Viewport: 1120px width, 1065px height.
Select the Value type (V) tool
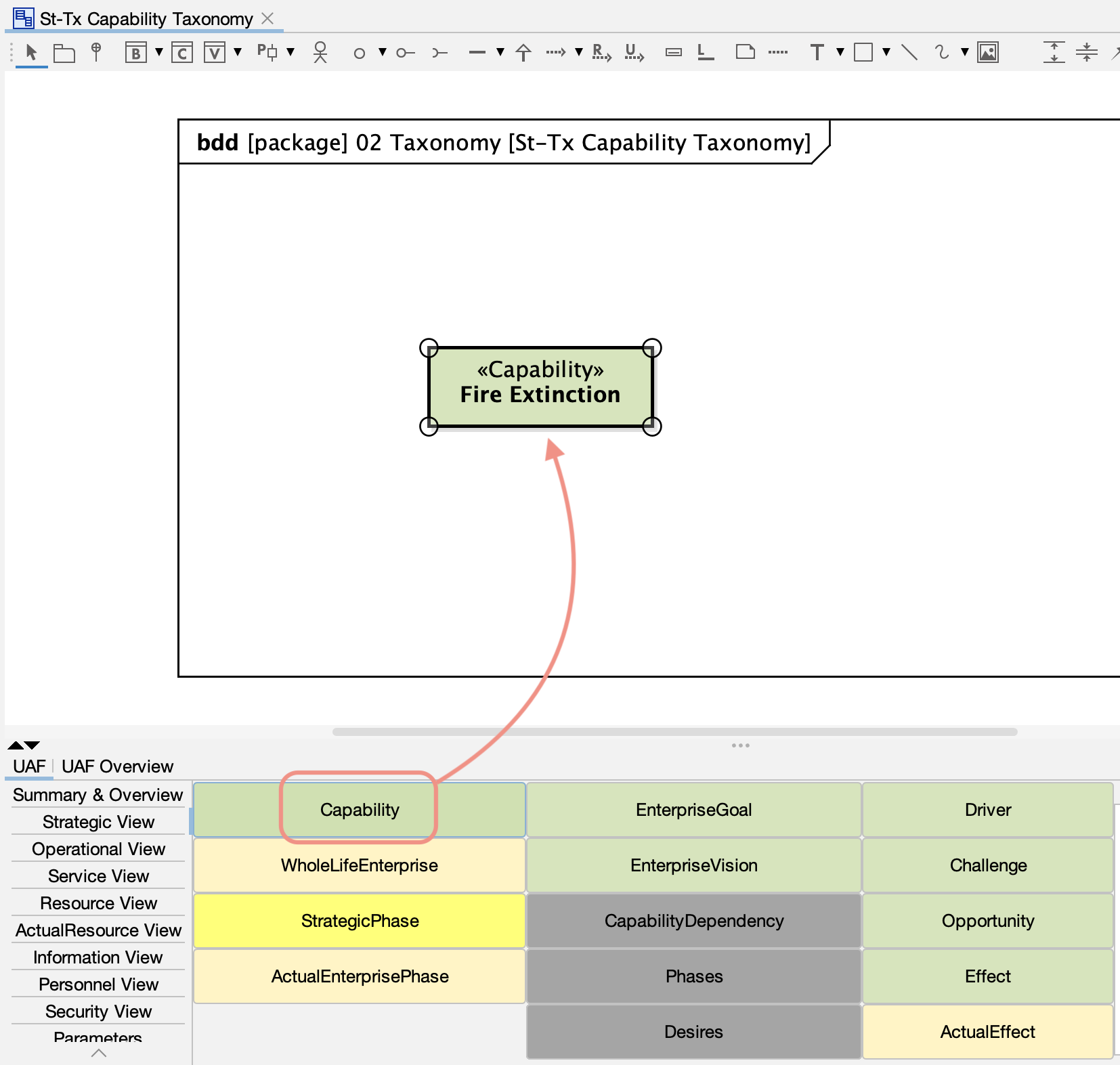[214, 52]
